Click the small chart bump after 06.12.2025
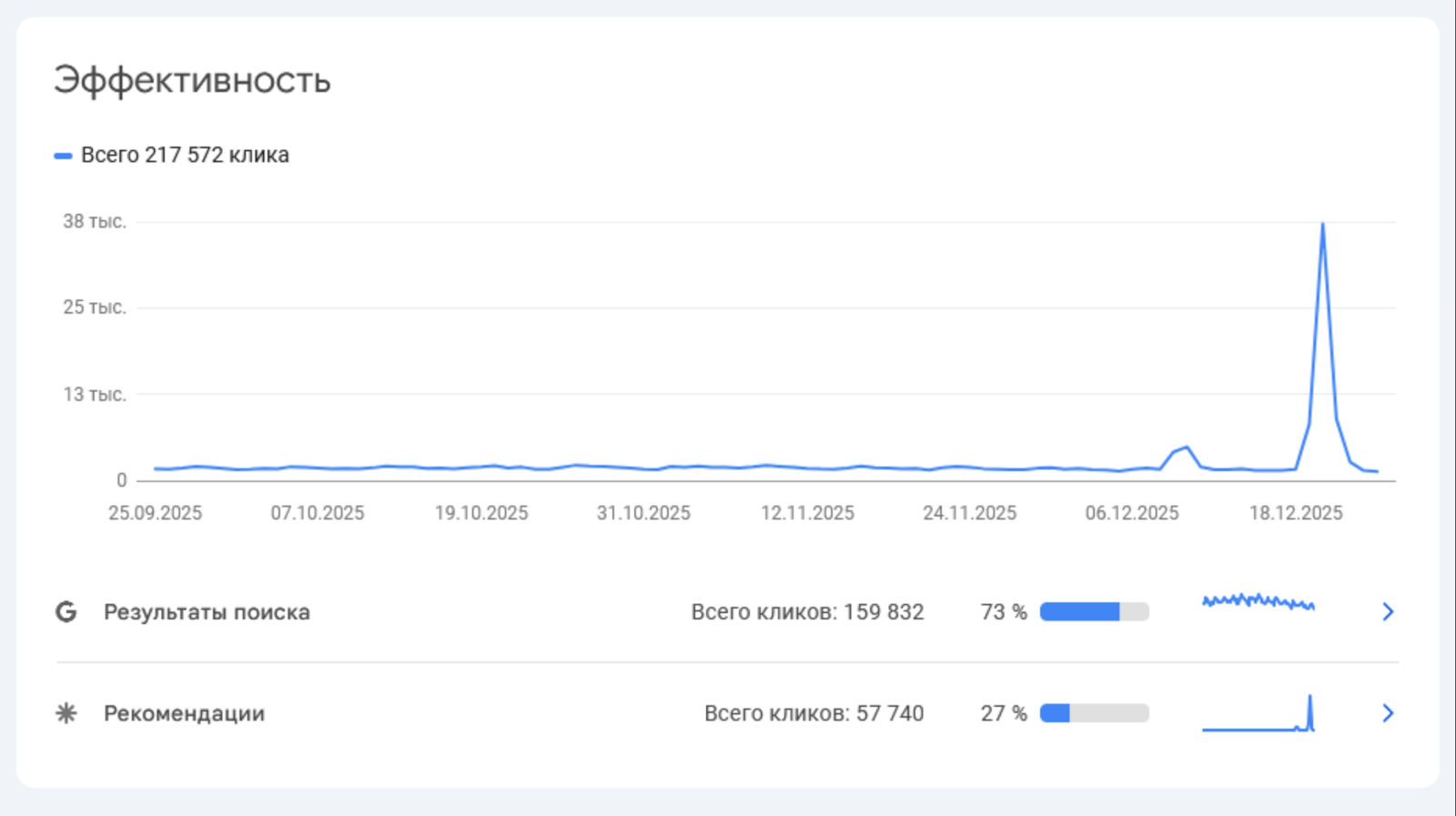 [x=1186, y=448]
